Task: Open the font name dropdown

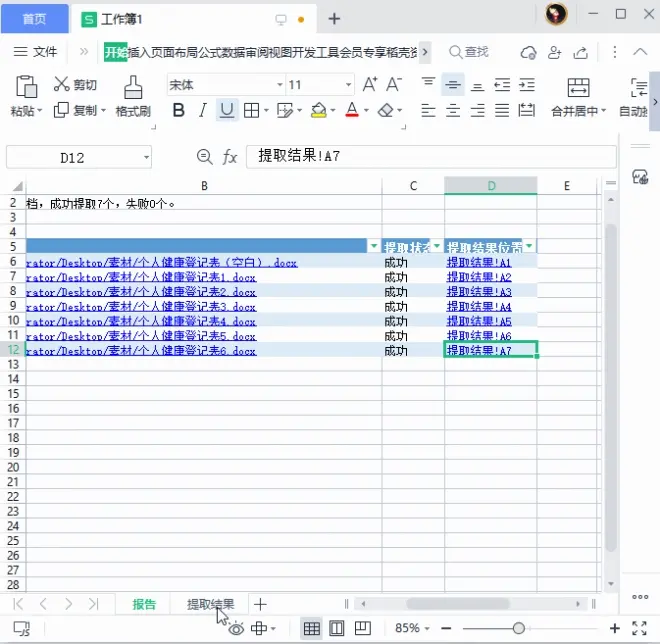Action: pyautogui.click(x=279, y=85)
